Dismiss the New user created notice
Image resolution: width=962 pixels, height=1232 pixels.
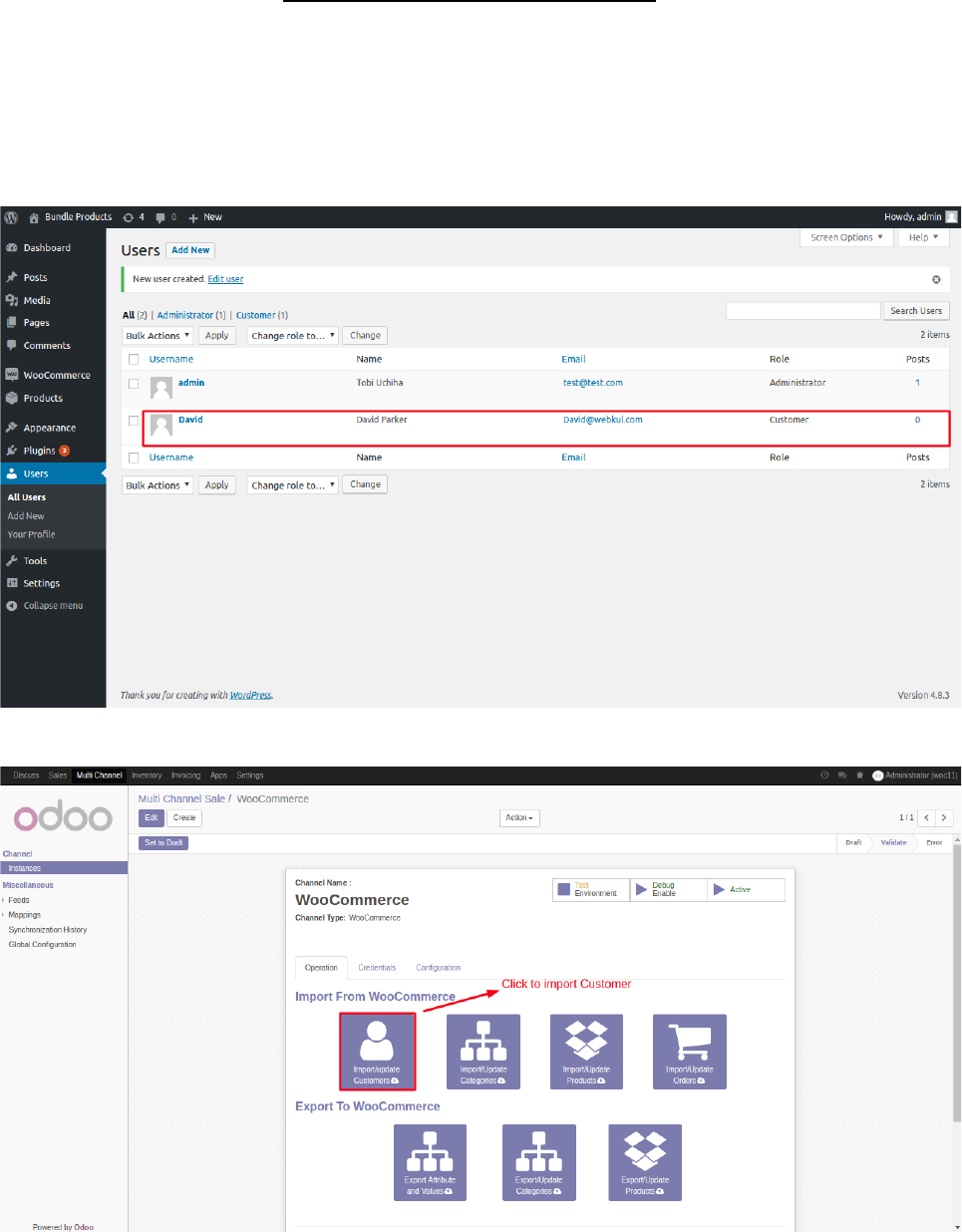click(936, 279)
